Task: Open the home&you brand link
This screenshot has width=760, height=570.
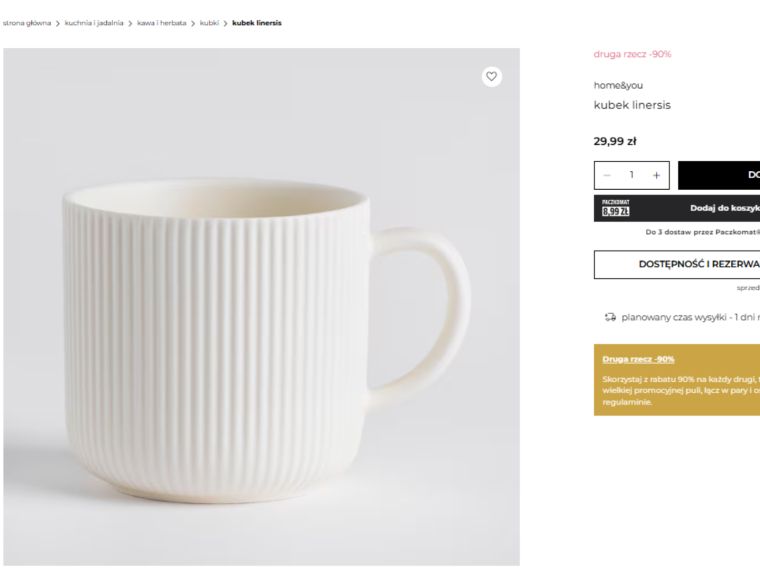Action: click(618, 86)
